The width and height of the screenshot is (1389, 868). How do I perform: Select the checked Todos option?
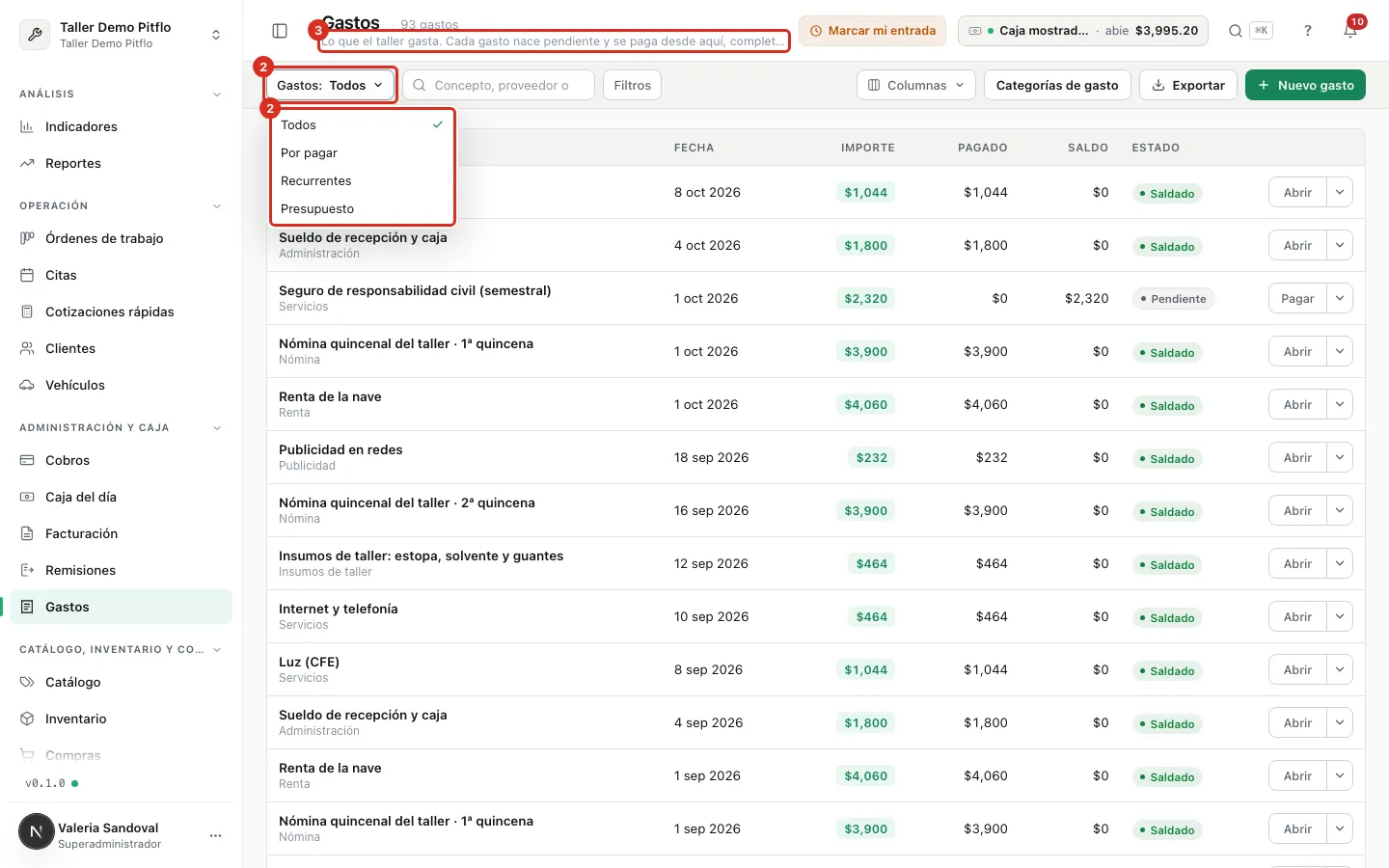click(362, 124)
